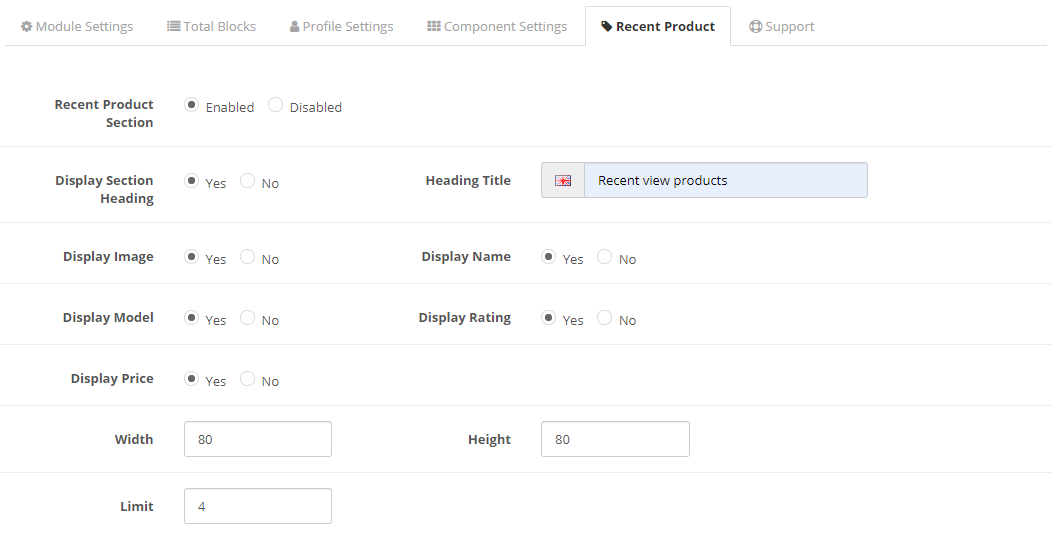Click the user icon on Profile Settings tab
Image resolution: width=1052 pixels, height=552 pixels.
pos(295,27)
